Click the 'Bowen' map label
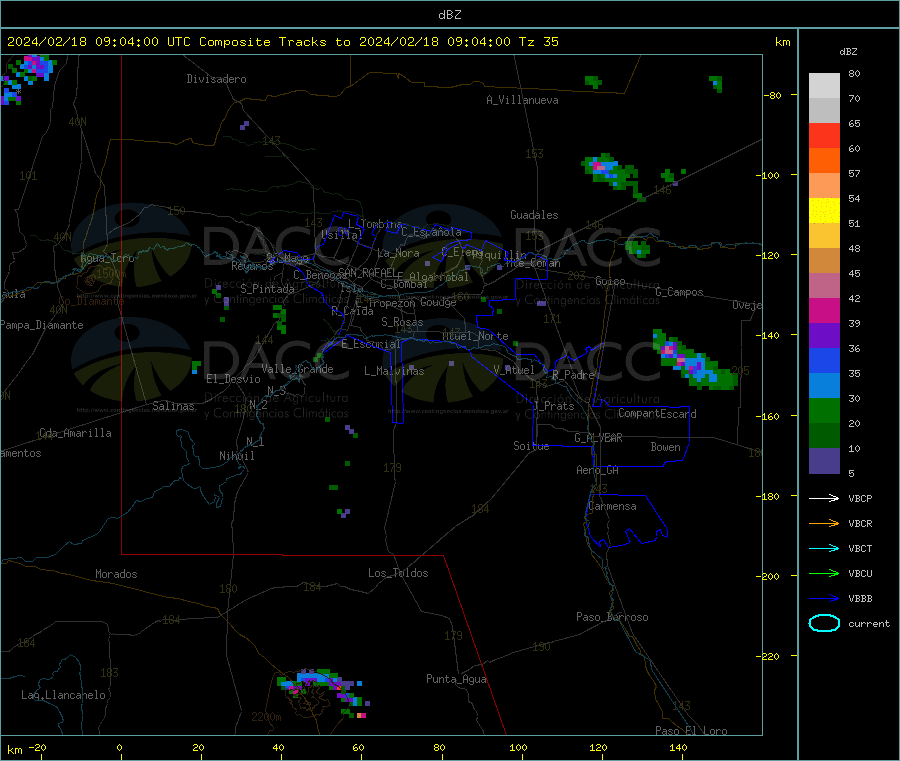The width and height of the screenshot is (900, 761). 665,447
